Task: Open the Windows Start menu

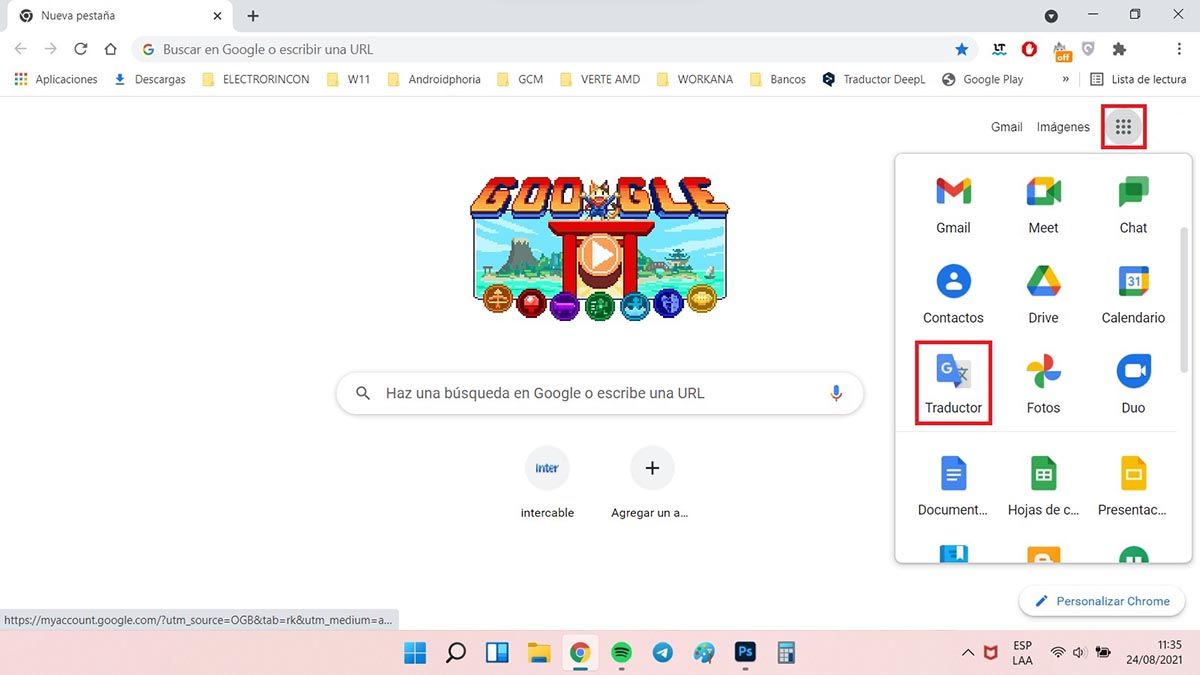Action: (414, 653)
